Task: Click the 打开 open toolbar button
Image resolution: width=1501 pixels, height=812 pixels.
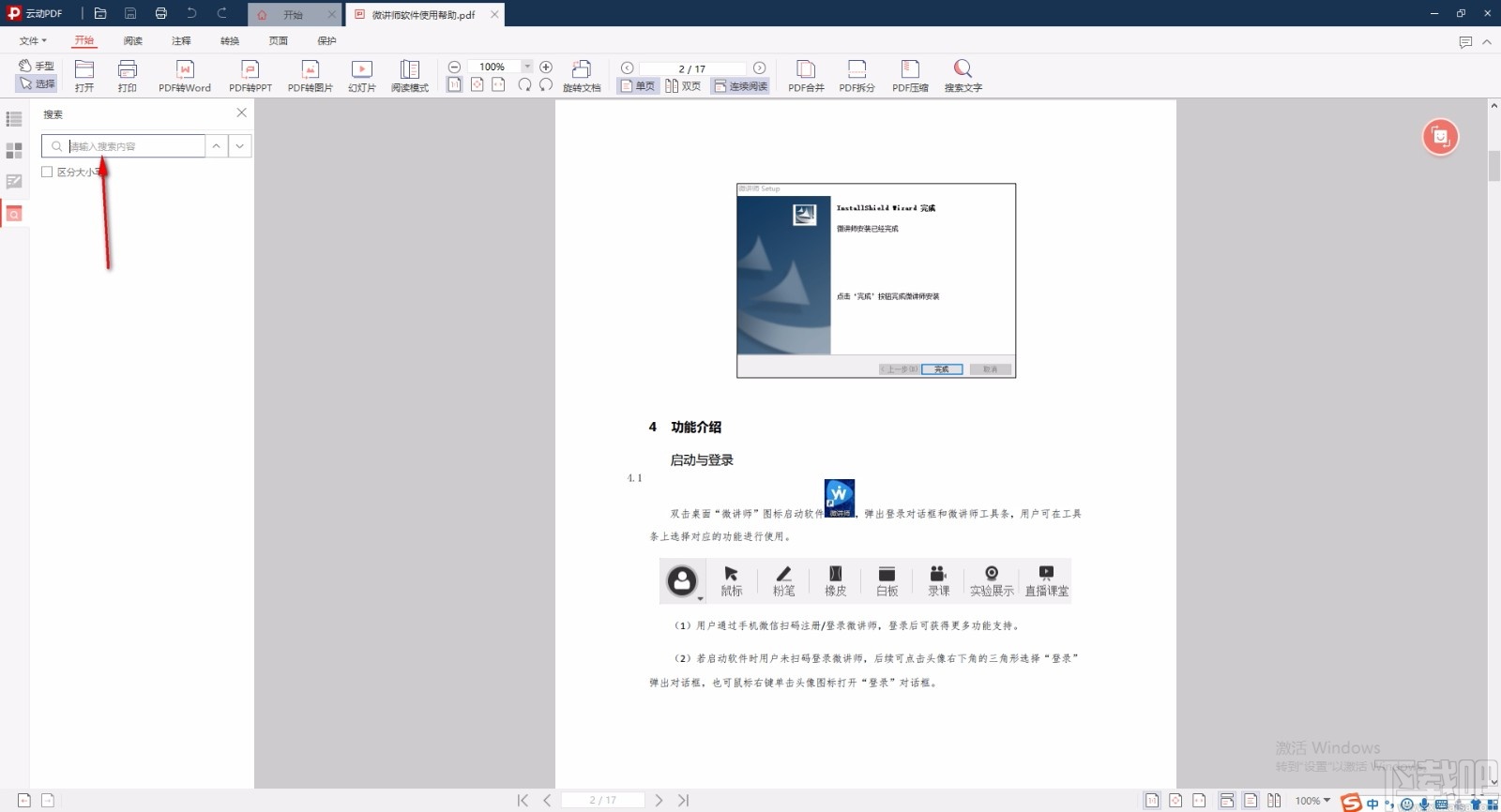Action: pos(84,75)
